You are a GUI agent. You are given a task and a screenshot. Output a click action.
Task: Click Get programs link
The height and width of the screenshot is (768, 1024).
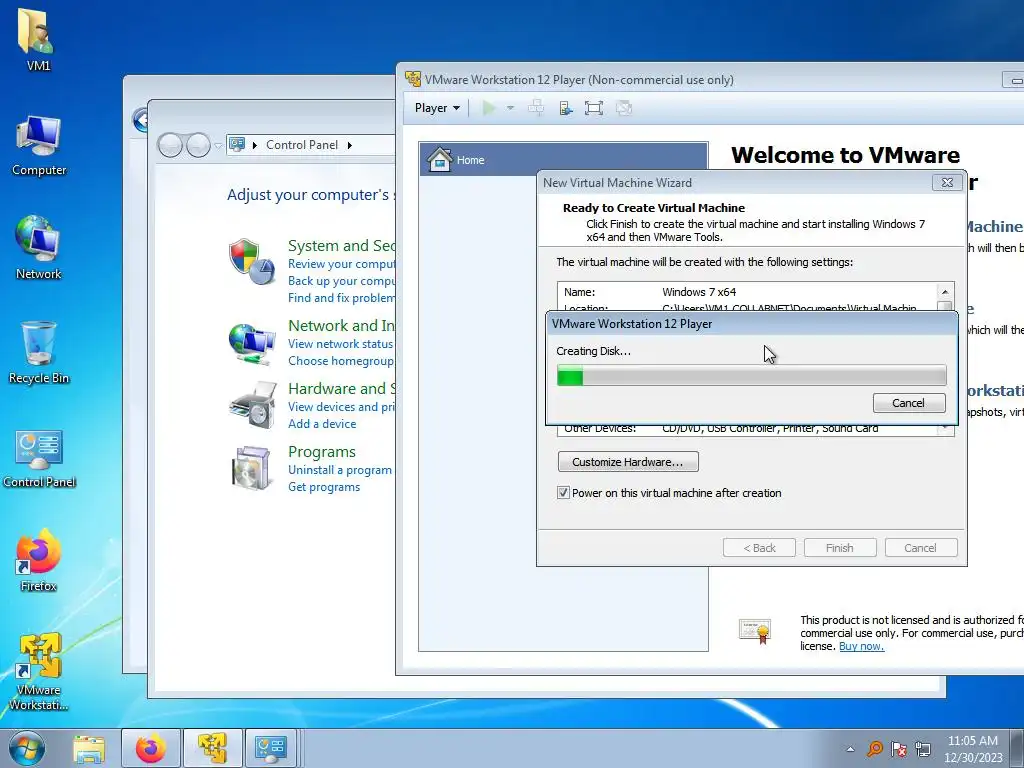coord(324,487)
